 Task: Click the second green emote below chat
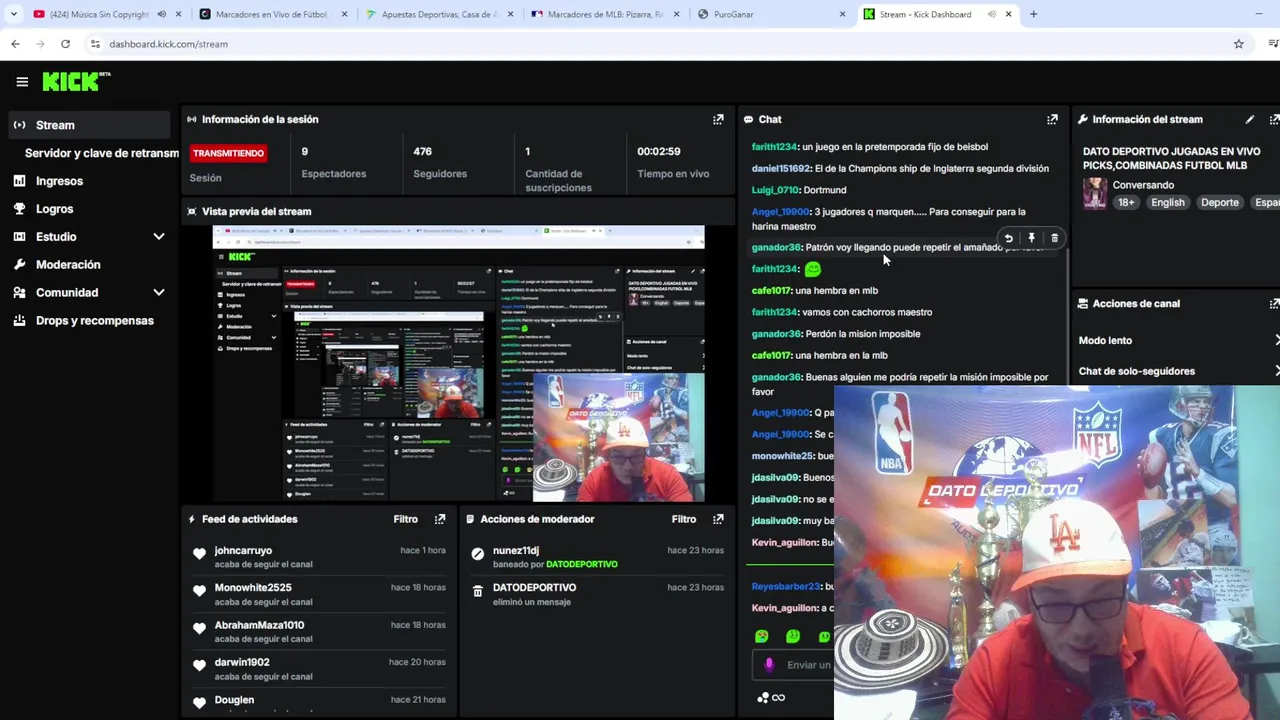pos(793,636)
